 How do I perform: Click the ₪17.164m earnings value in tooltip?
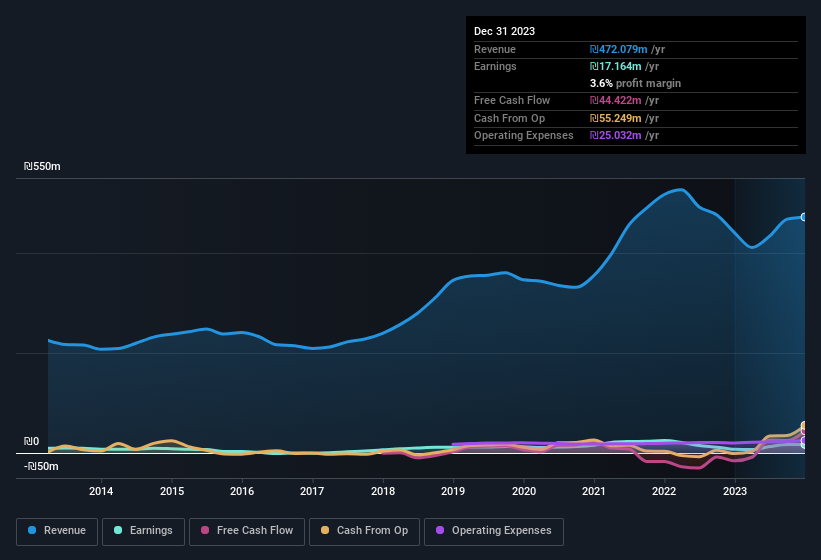(x=615, y=66)
